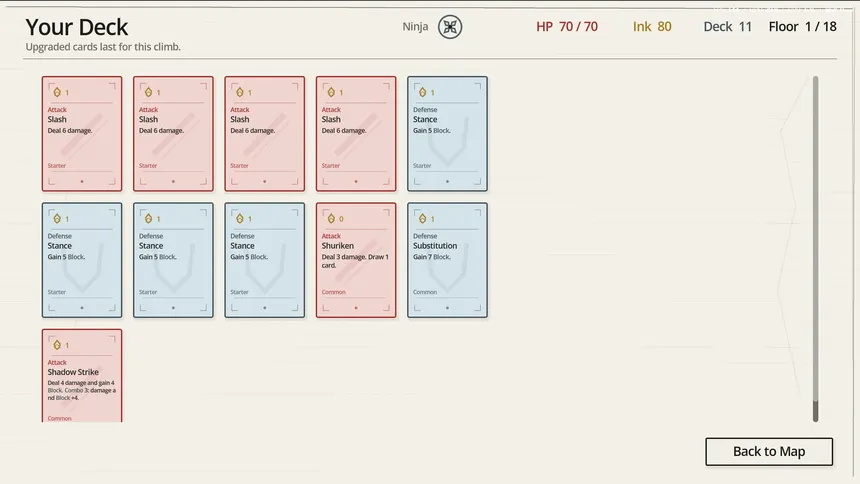Click the 'Gain 7 Block.' description text
This screenshot has width=860, height=484.
point(432,257)
